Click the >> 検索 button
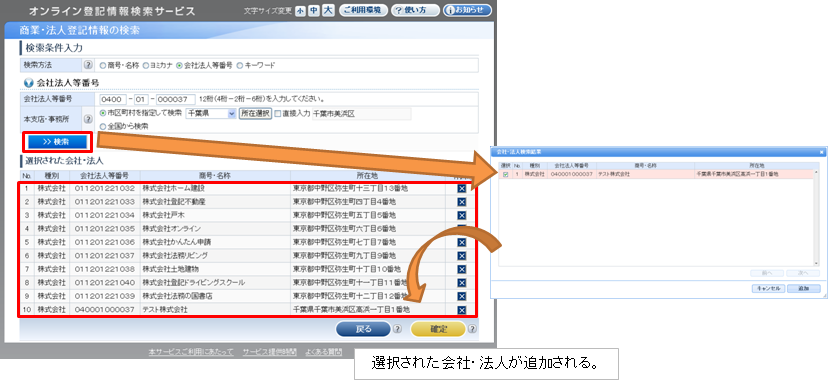Screen dimensions: 830x382 [57, 142]
